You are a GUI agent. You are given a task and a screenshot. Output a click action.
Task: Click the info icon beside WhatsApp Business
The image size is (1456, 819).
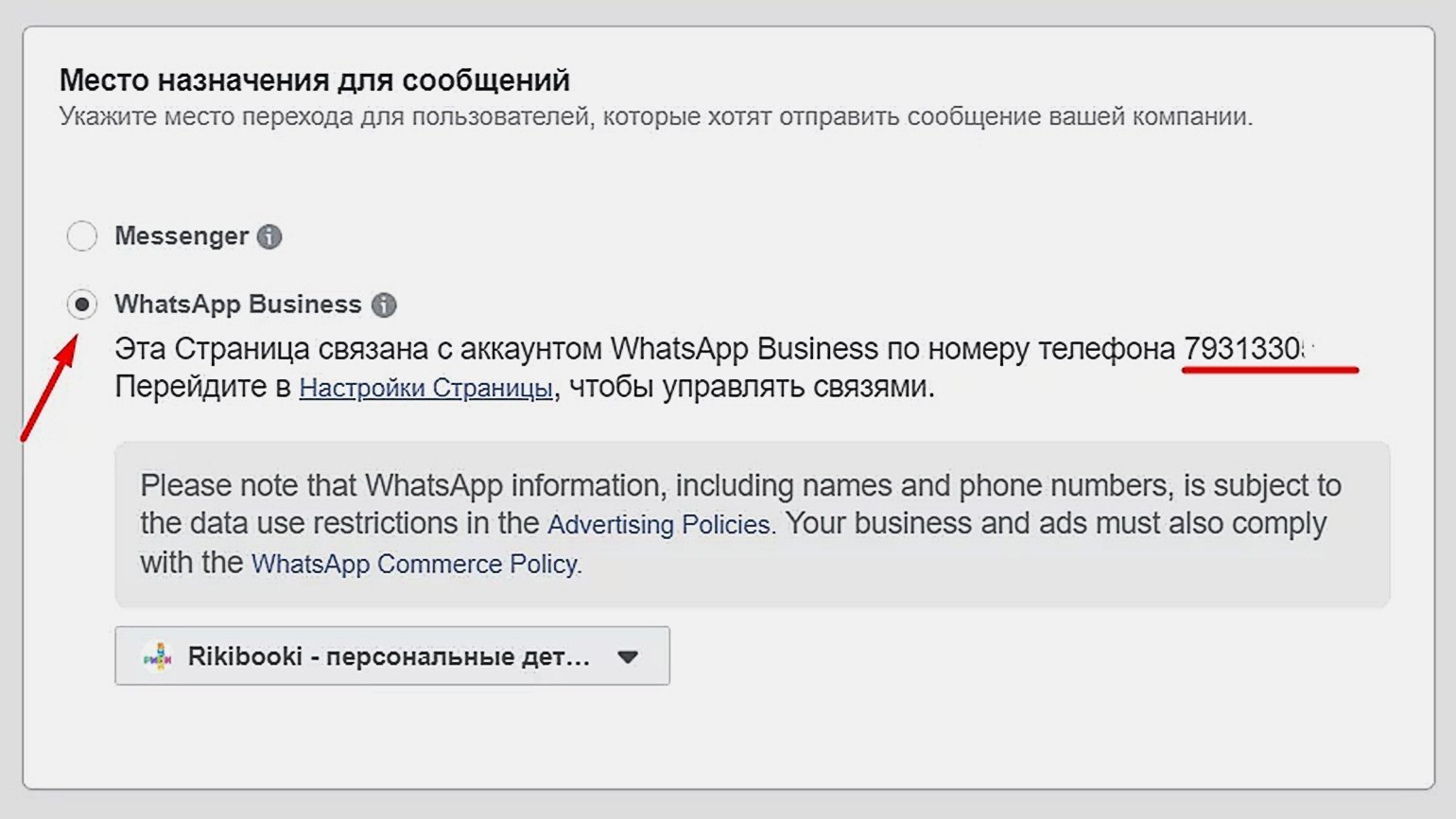pos(384,305)
